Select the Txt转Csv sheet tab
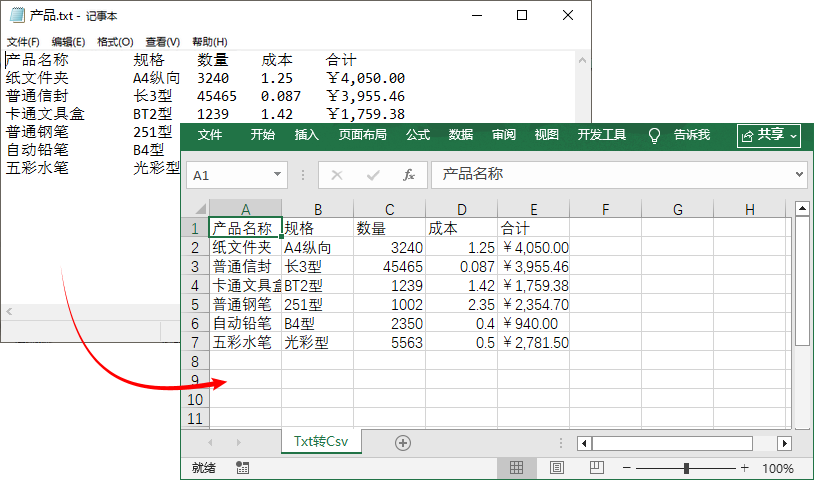Viewport: 814px width, 480px height. pos(321,442)
